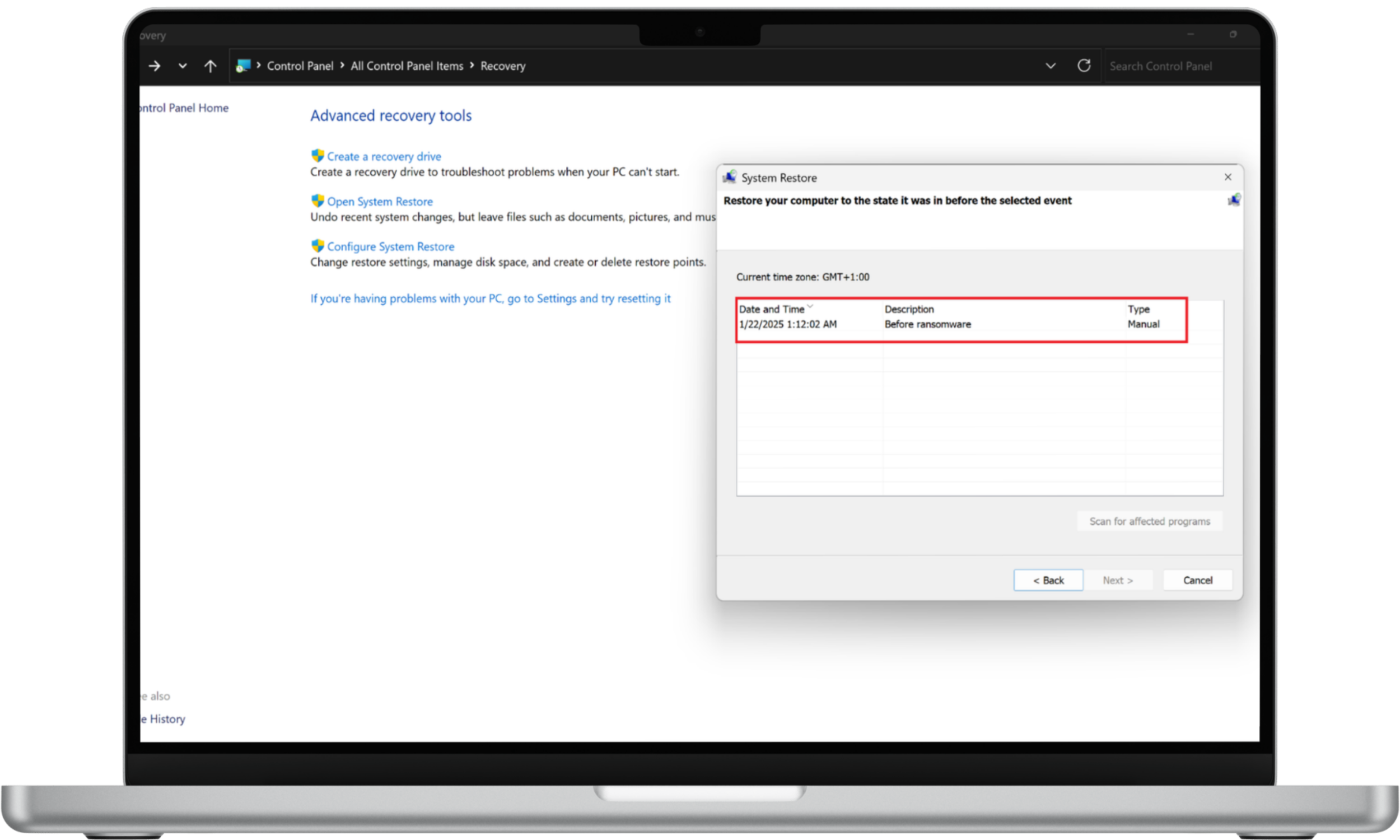
Task: Click the Recovery icon in the address bar
Action: pyautogui.click(x=244, y=66)
